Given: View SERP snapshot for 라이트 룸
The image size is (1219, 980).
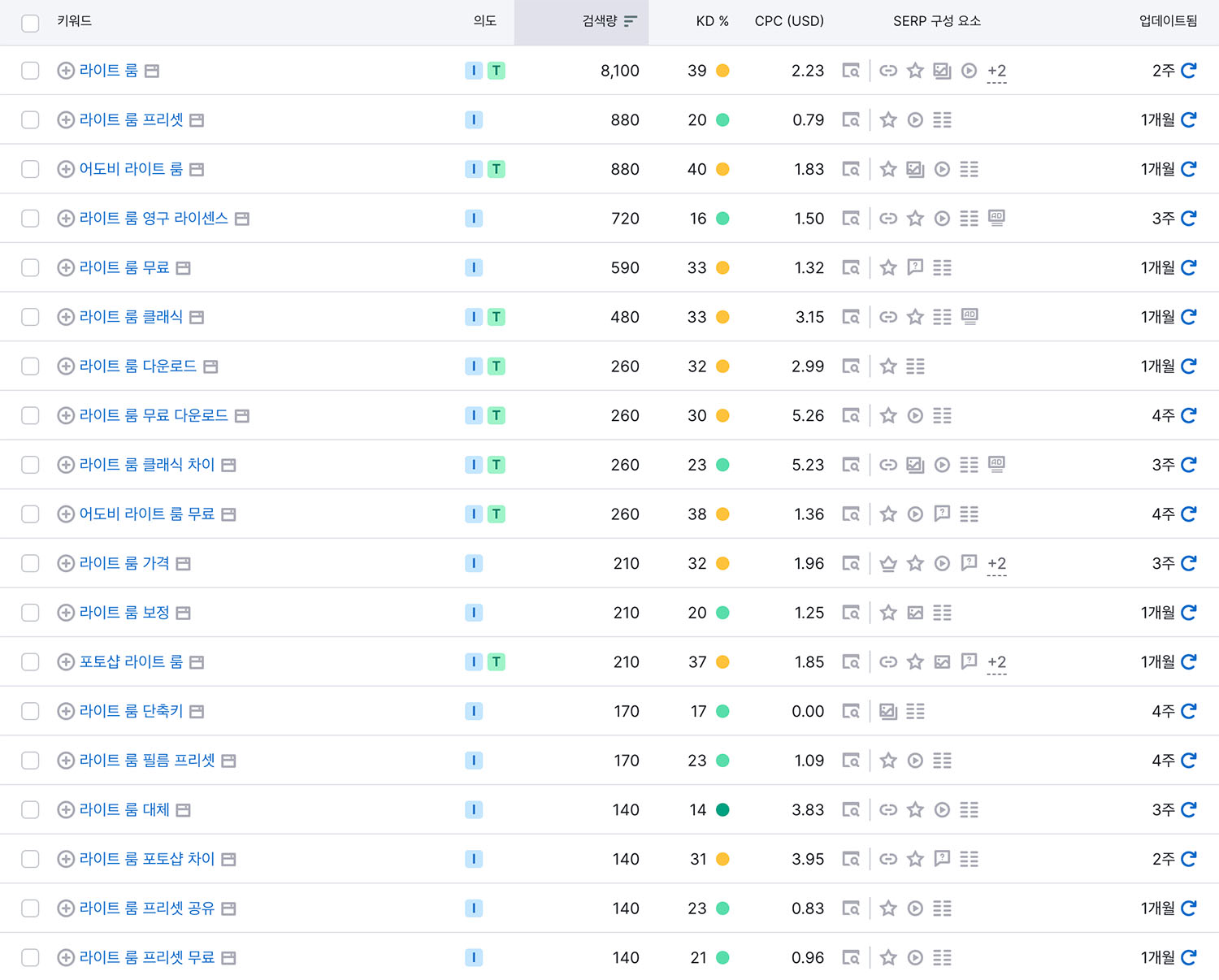Looking at the screenshot, I should pyautogui.click(x=851, y=71).
